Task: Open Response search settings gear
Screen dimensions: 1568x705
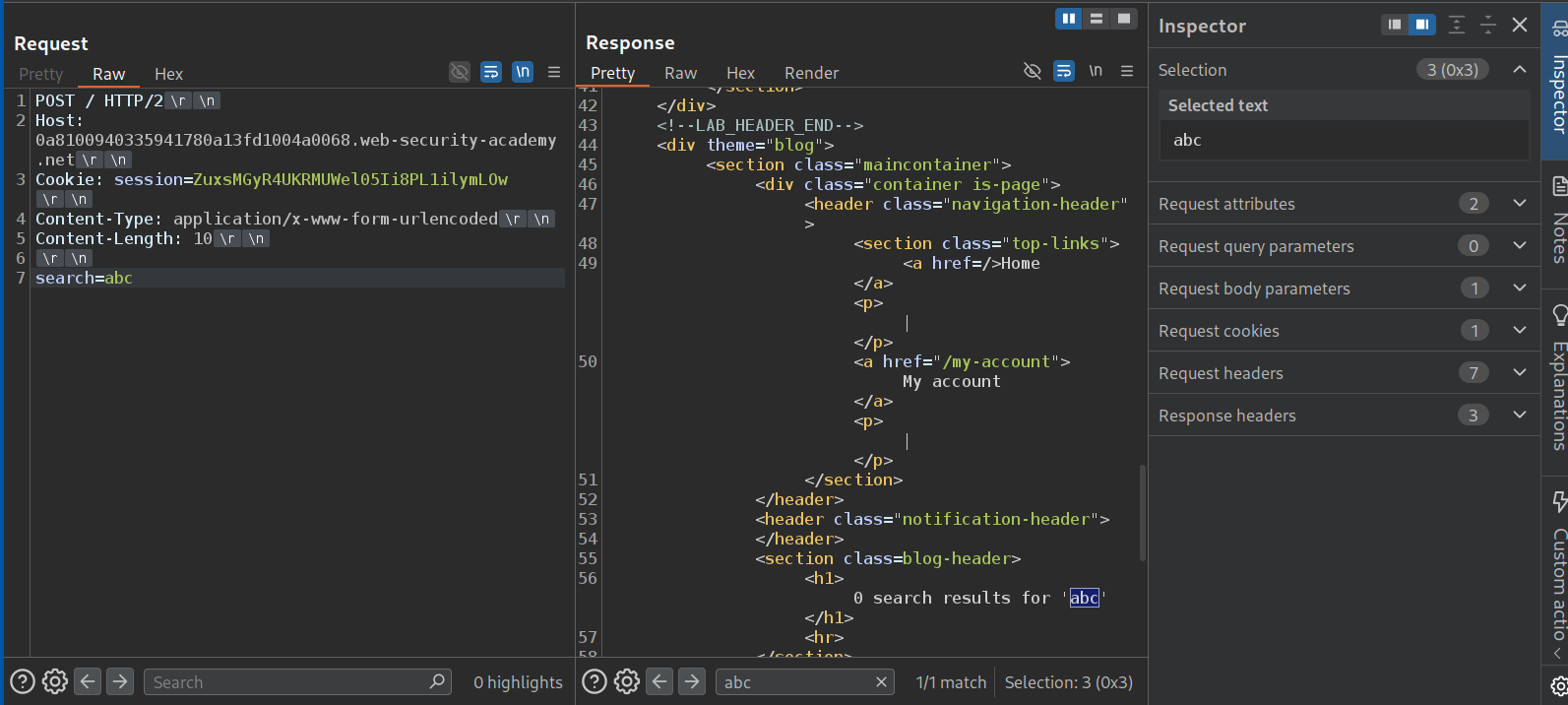Action: 627,681
